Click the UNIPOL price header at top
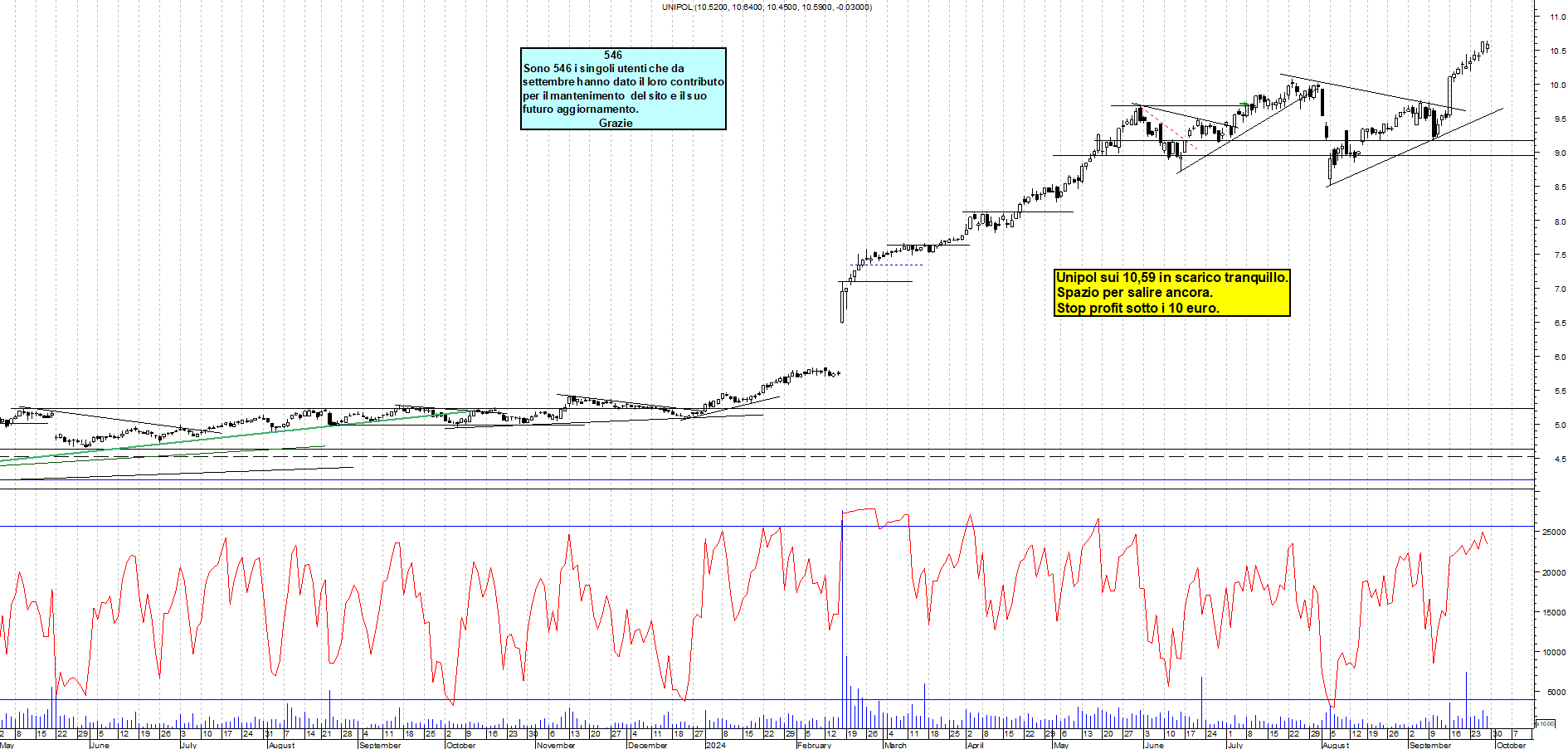This screenshot has width=1568, height=749. [767, 7]
